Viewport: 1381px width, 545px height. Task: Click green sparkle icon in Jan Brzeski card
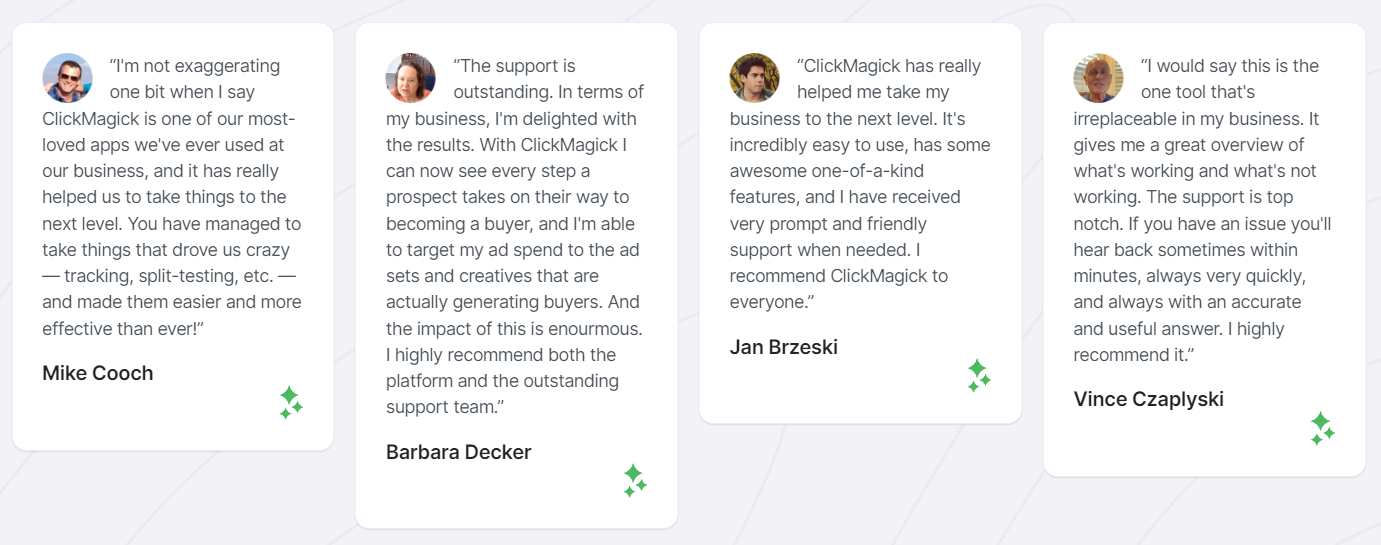tap(979, 376)
